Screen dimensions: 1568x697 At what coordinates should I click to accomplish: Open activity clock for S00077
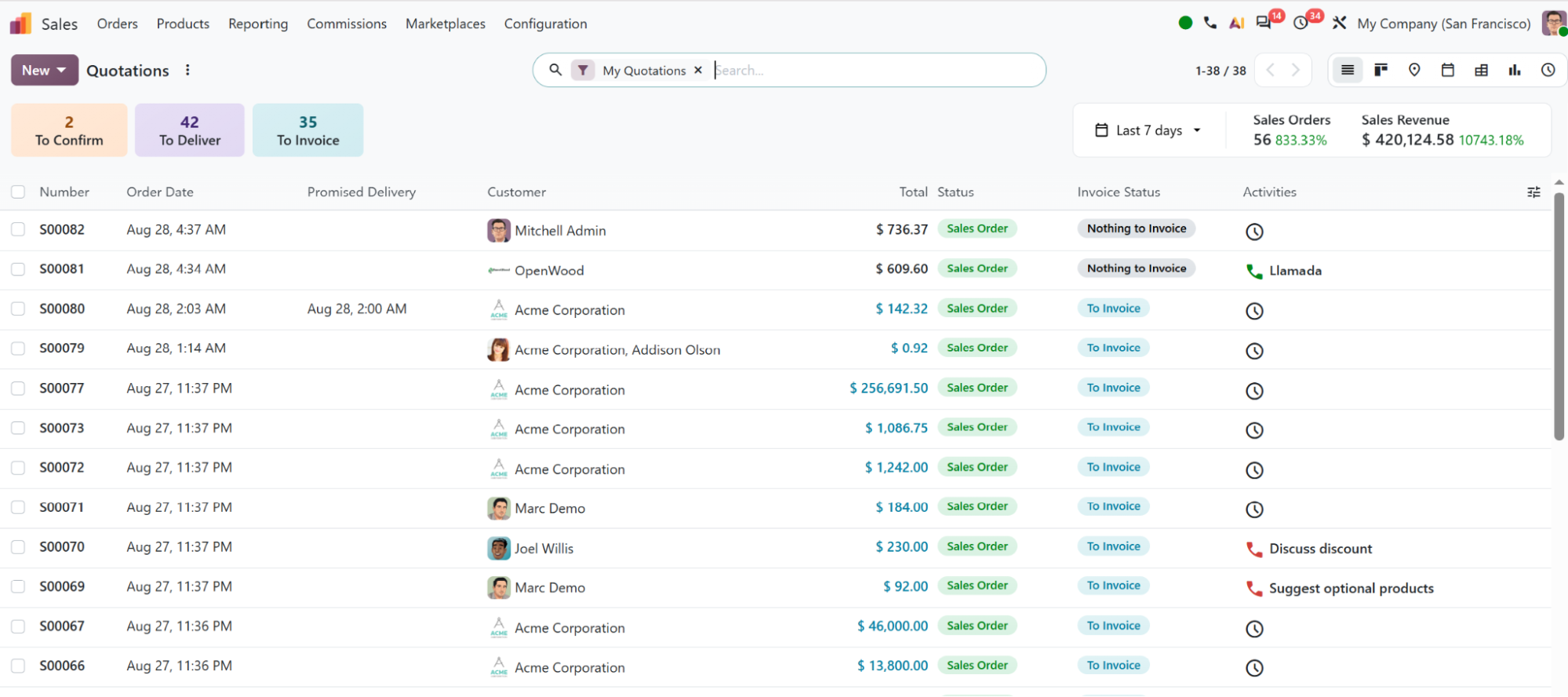[x=1254, y=391]
